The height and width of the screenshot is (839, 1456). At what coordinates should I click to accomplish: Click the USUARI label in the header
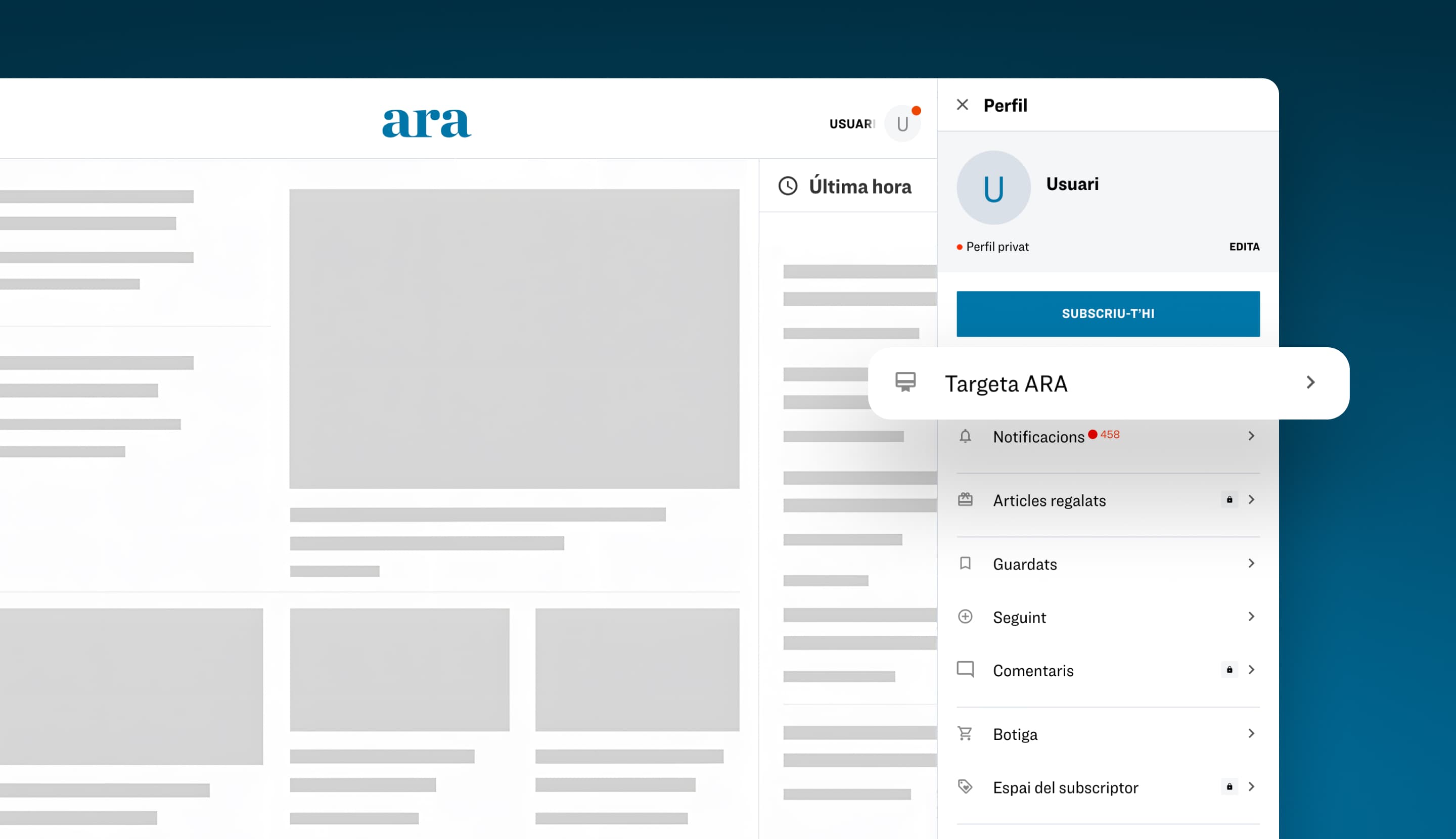852,124
